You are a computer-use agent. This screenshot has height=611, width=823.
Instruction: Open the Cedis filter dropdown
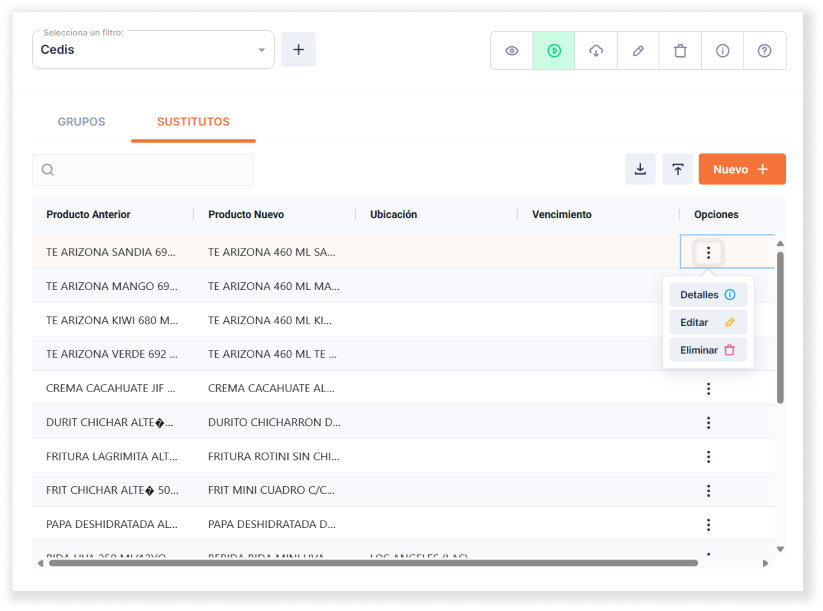pyautogui.click(x=153, y=50)
